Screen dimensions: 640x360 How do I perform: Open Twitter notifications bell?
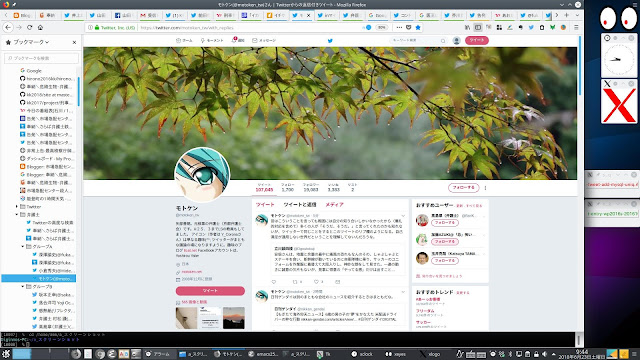point(238,40)
